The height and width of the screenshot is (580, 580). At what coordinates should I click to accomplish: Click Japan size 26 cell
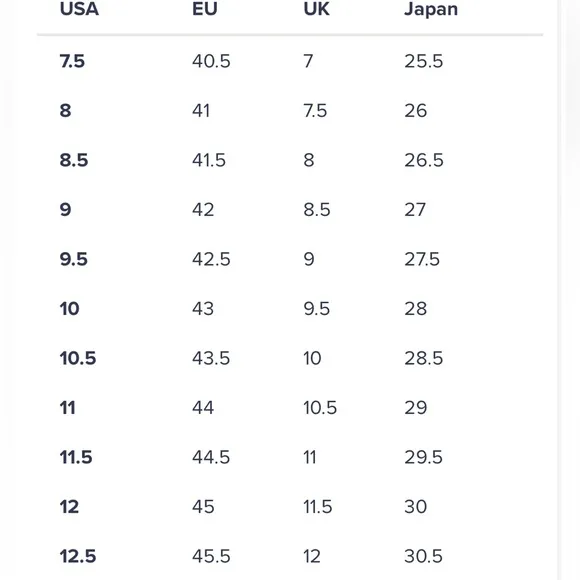pos(416,111)
